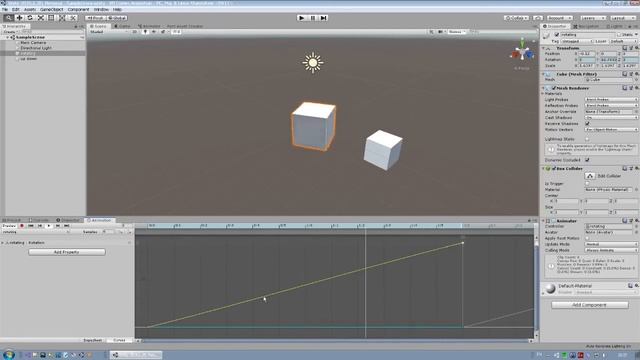Screen dimensions: 640x360
Task: Open the Help menu
Action: point(117,9)
